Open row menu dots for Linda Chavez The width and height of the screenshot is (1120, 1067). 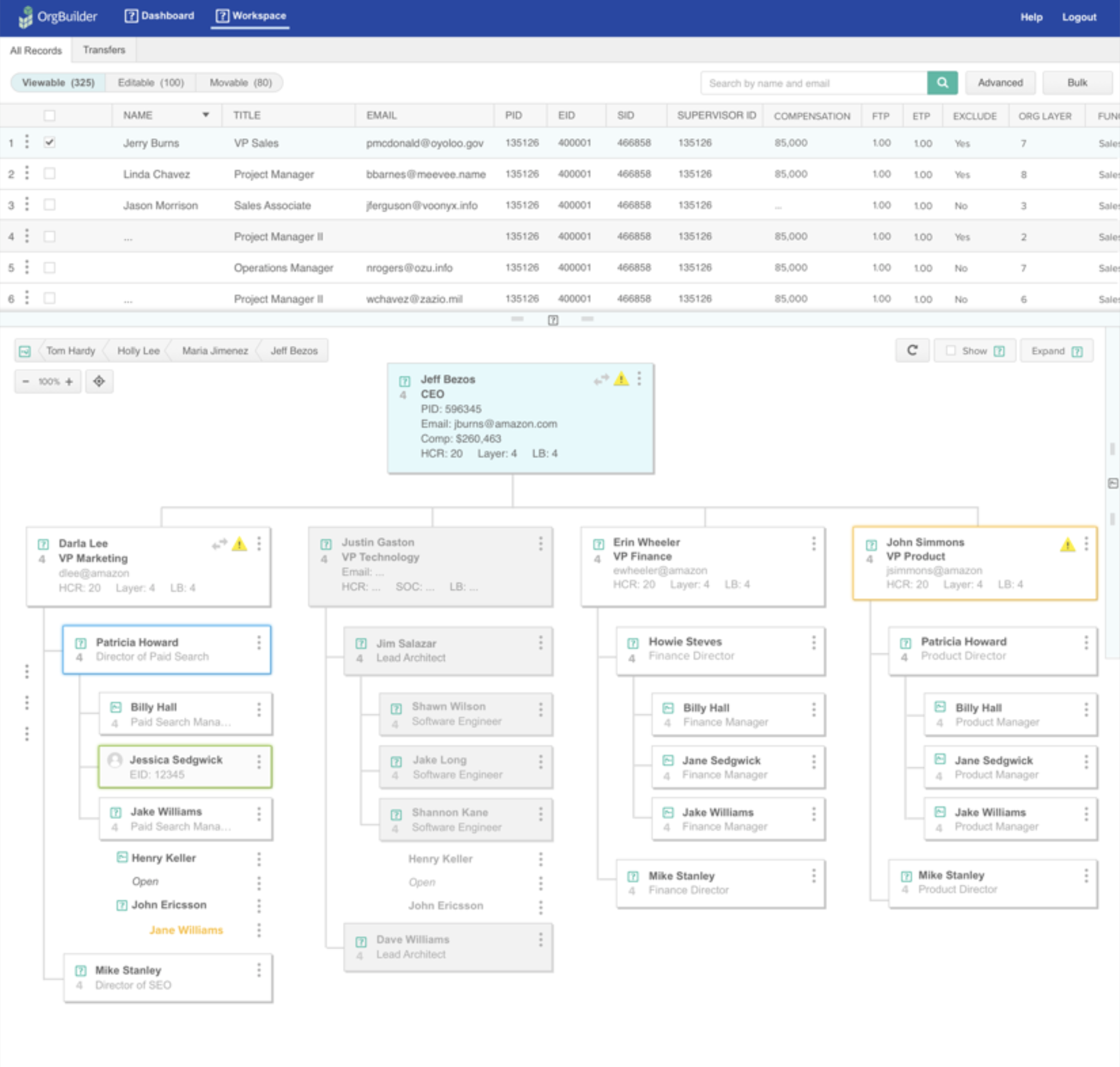click(27, 173)
